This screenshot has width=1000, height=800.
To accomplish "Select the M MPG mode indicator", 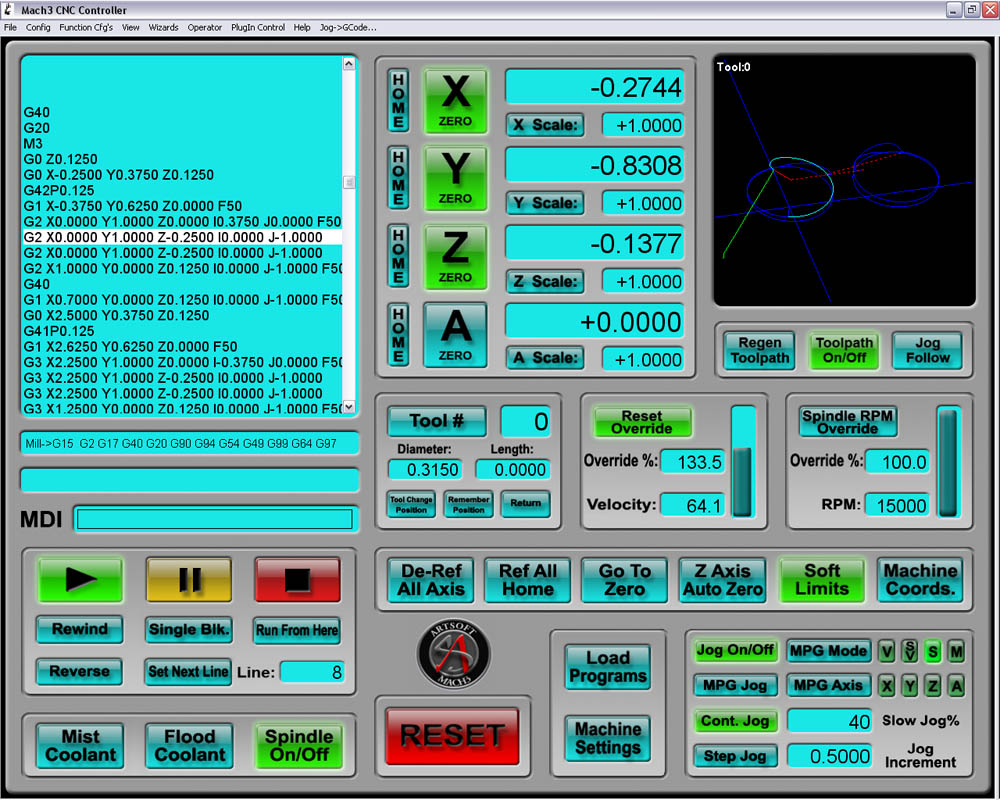I will (956, 651).
